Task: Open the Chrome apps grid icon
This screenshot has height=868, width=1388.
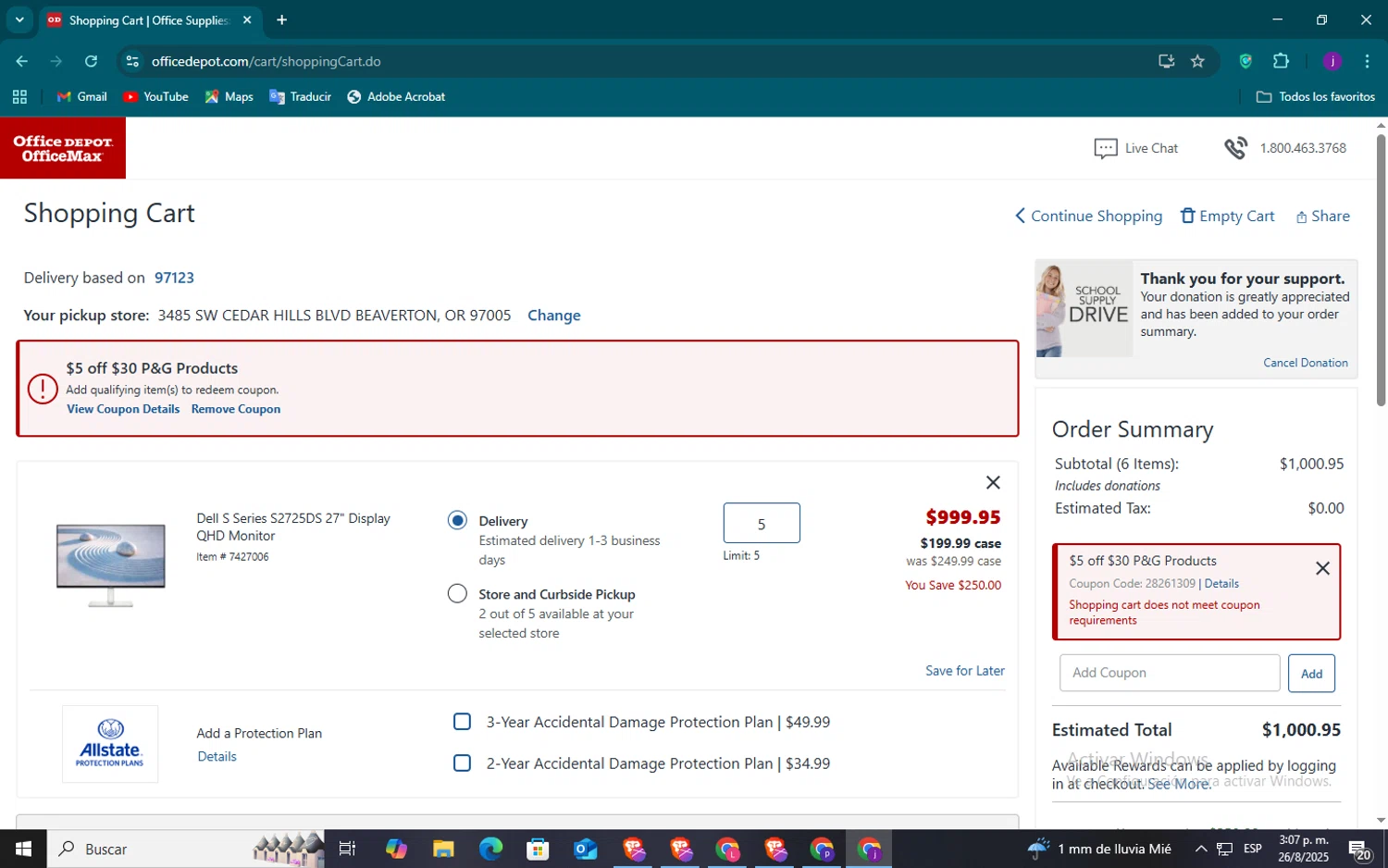Action: (19, 96)
